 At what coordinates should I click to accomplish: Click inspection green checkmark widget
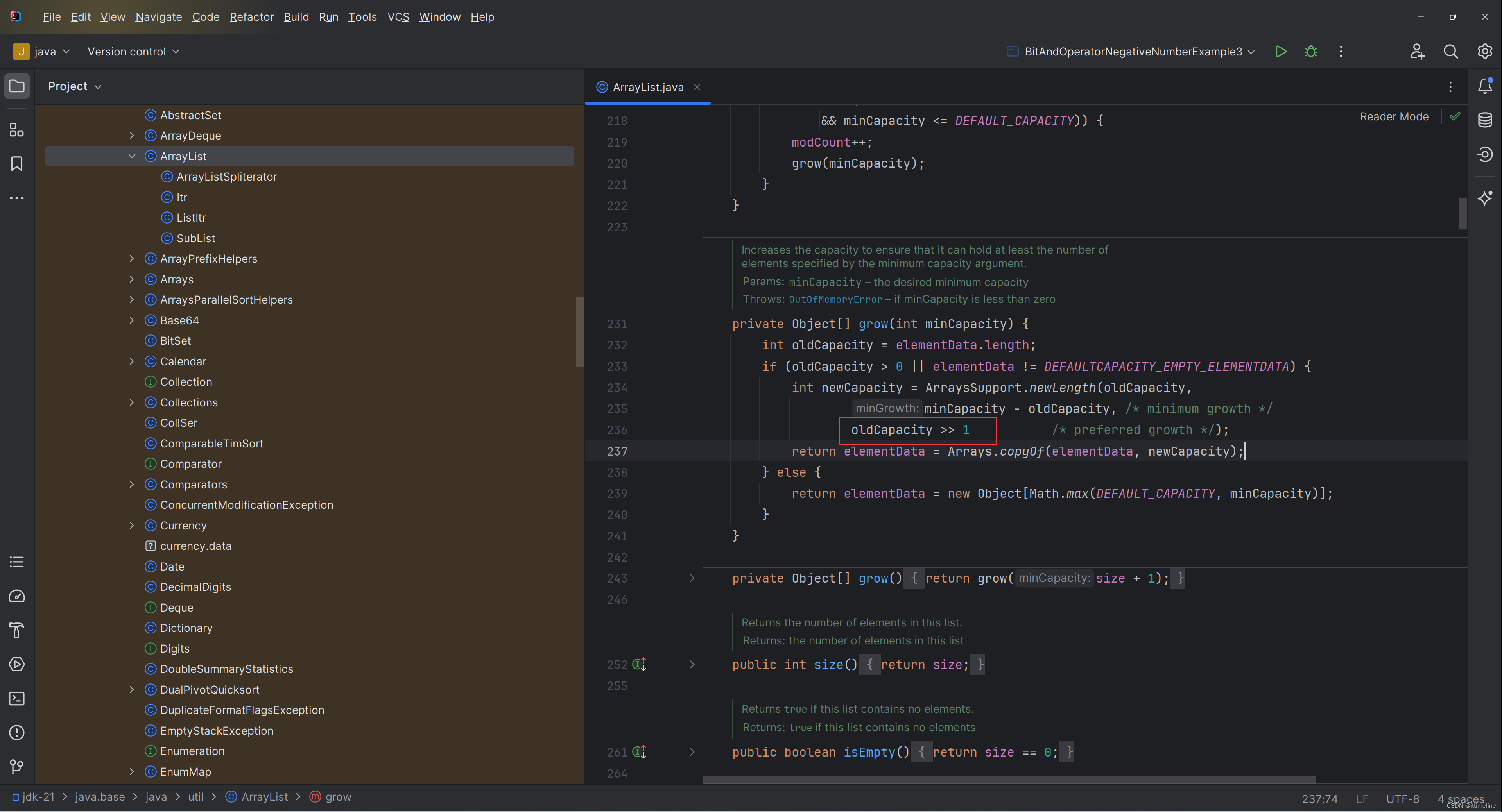(1455, 116)
